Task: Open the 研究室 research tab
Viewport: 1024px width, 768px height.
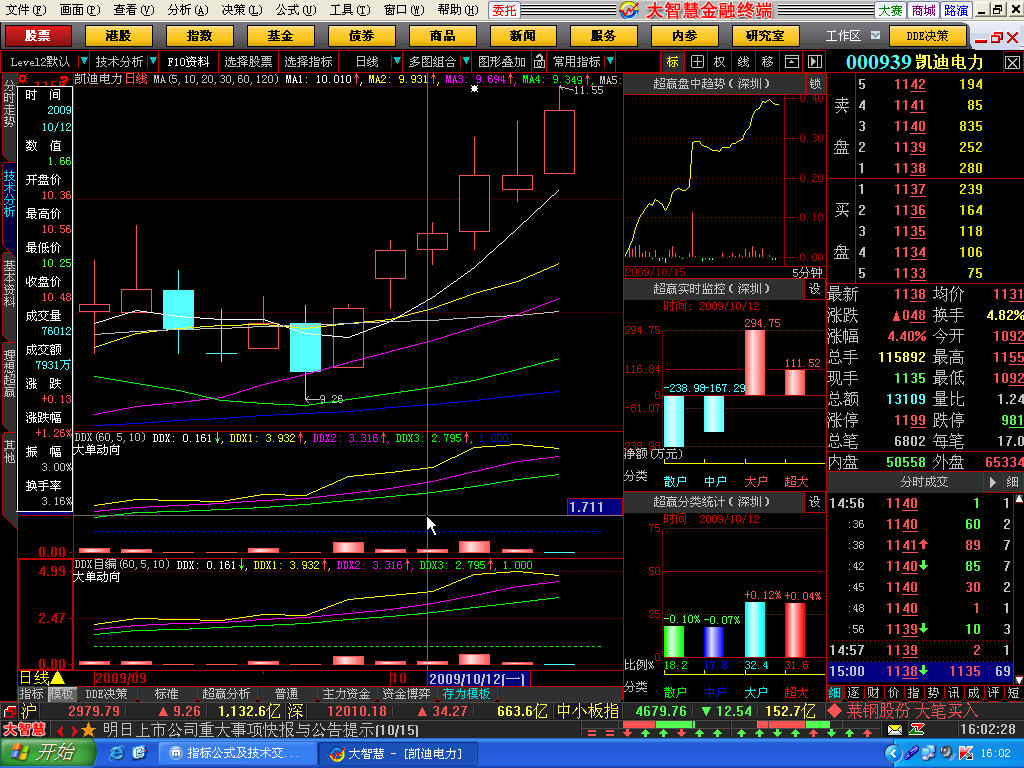Action: [765, 36]
